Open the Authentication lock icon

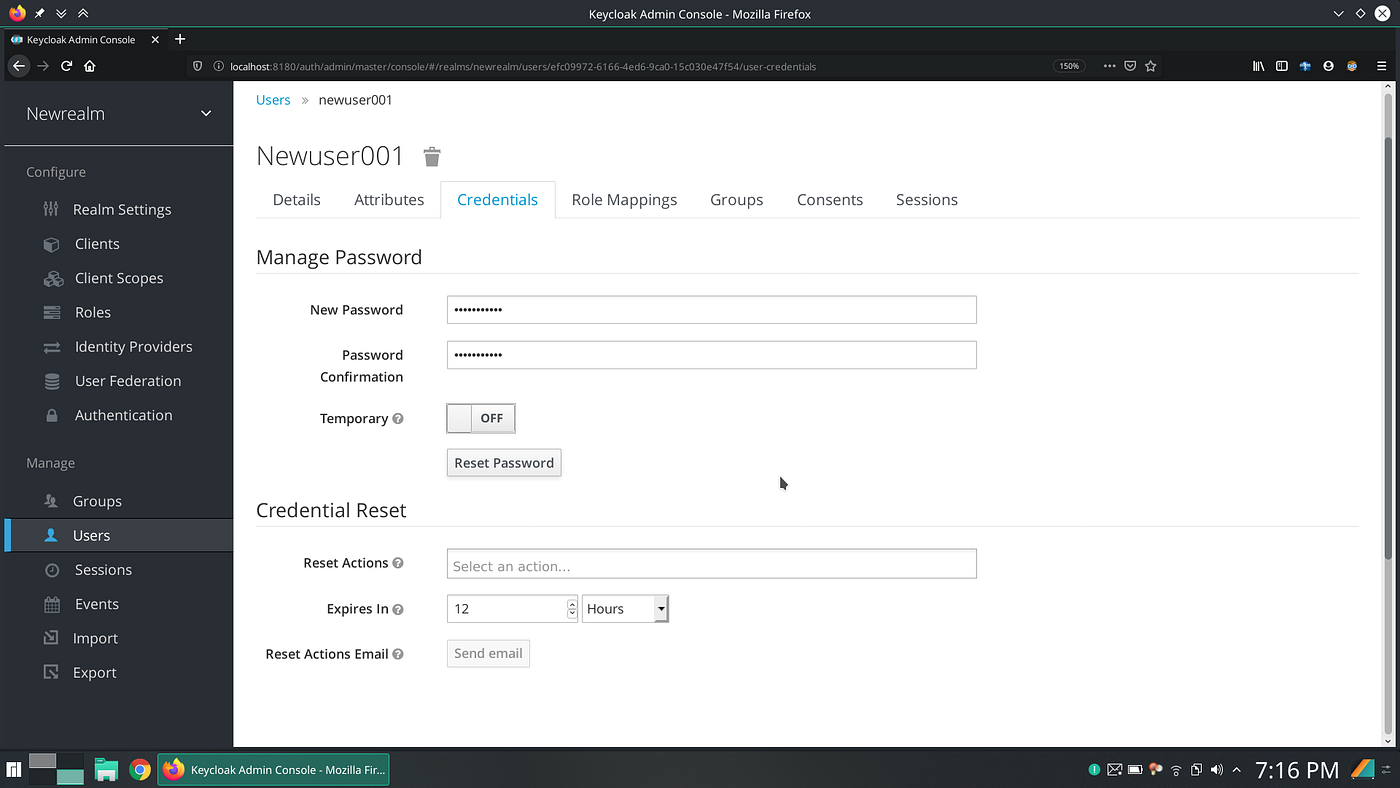pyautogui.click(x=52, y=415)
